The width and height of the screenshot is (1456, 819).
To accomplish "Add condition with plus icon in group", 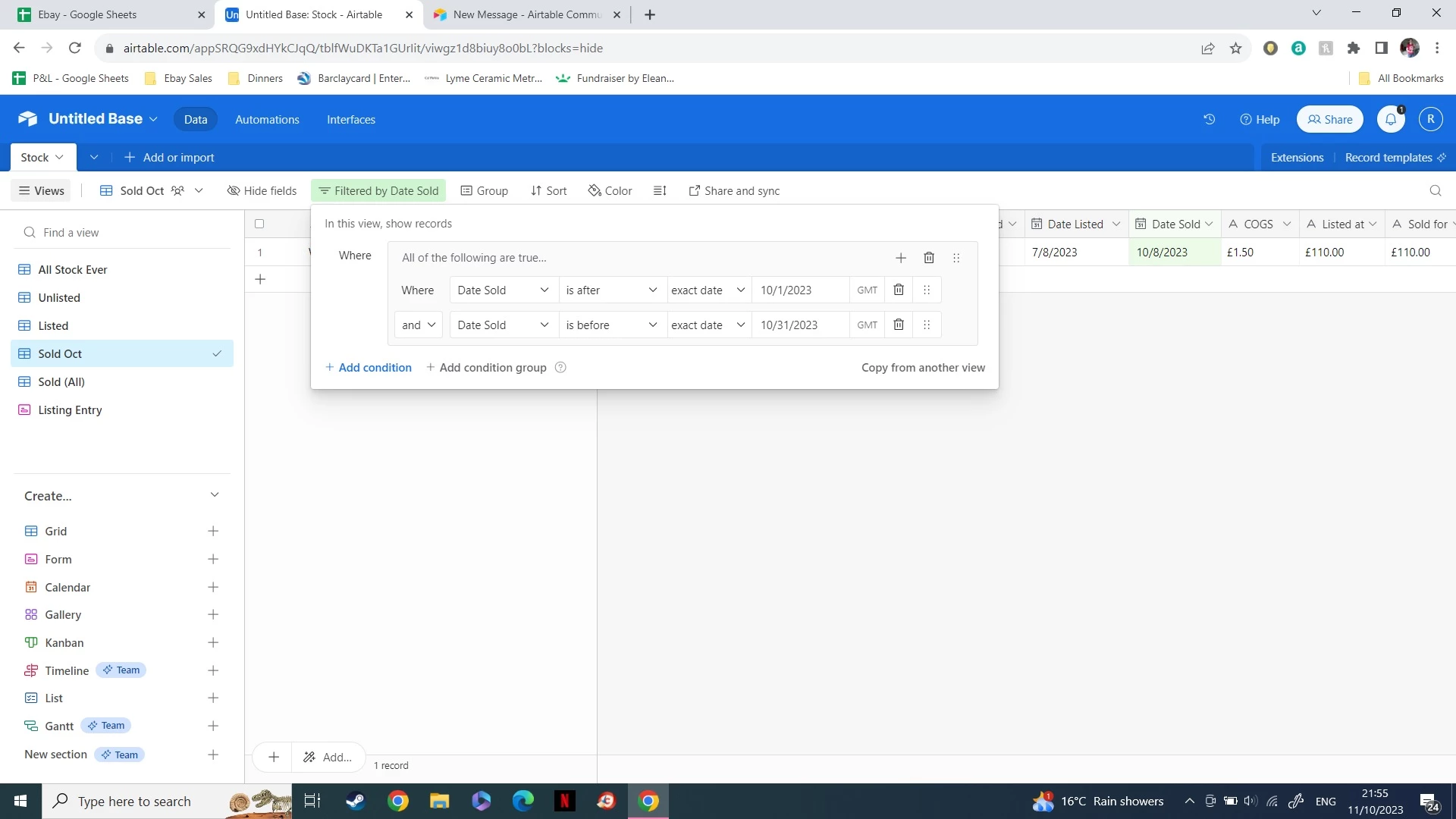I will [x=901, y=258].
